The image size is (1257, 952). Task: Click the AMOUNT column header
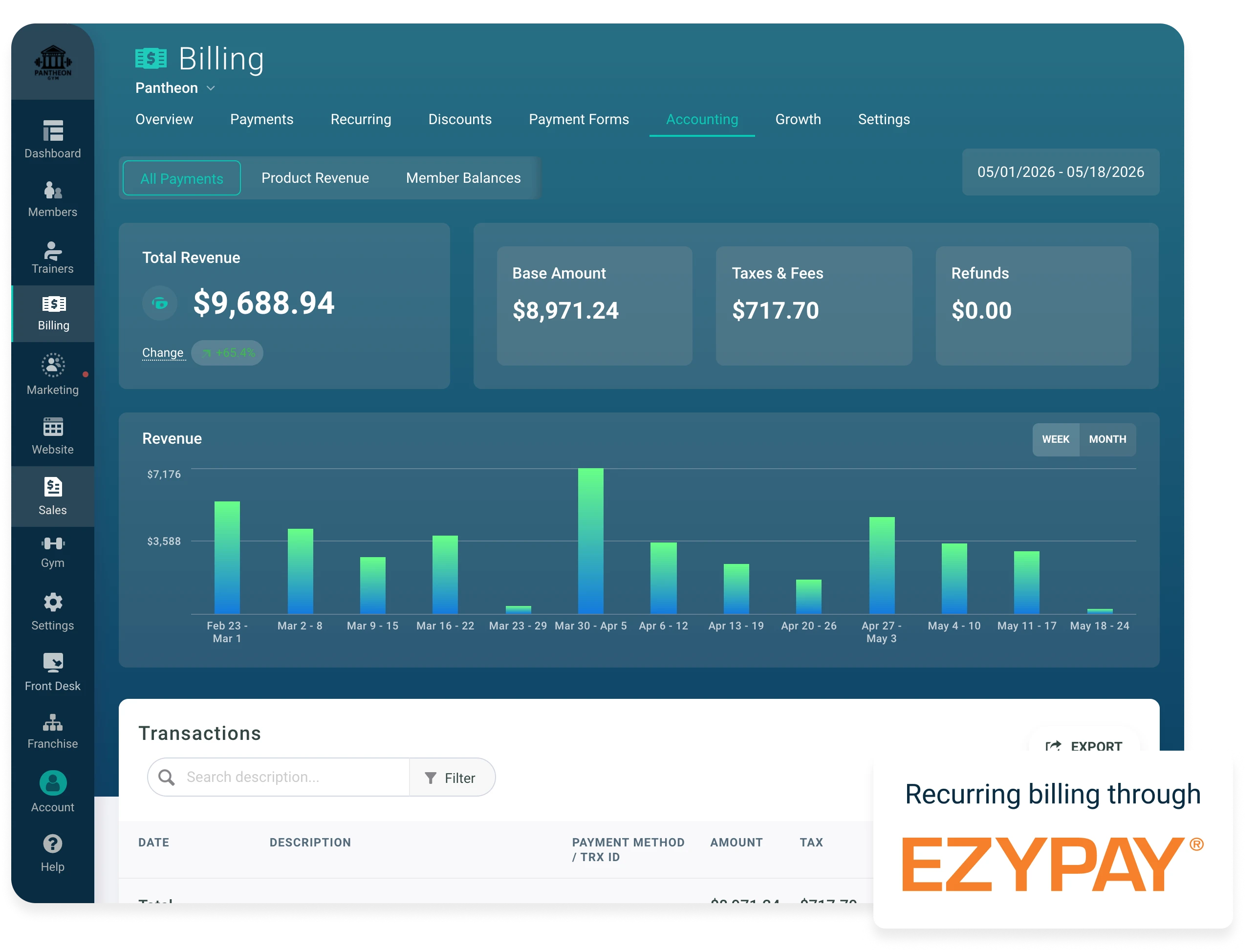point(737,843)
